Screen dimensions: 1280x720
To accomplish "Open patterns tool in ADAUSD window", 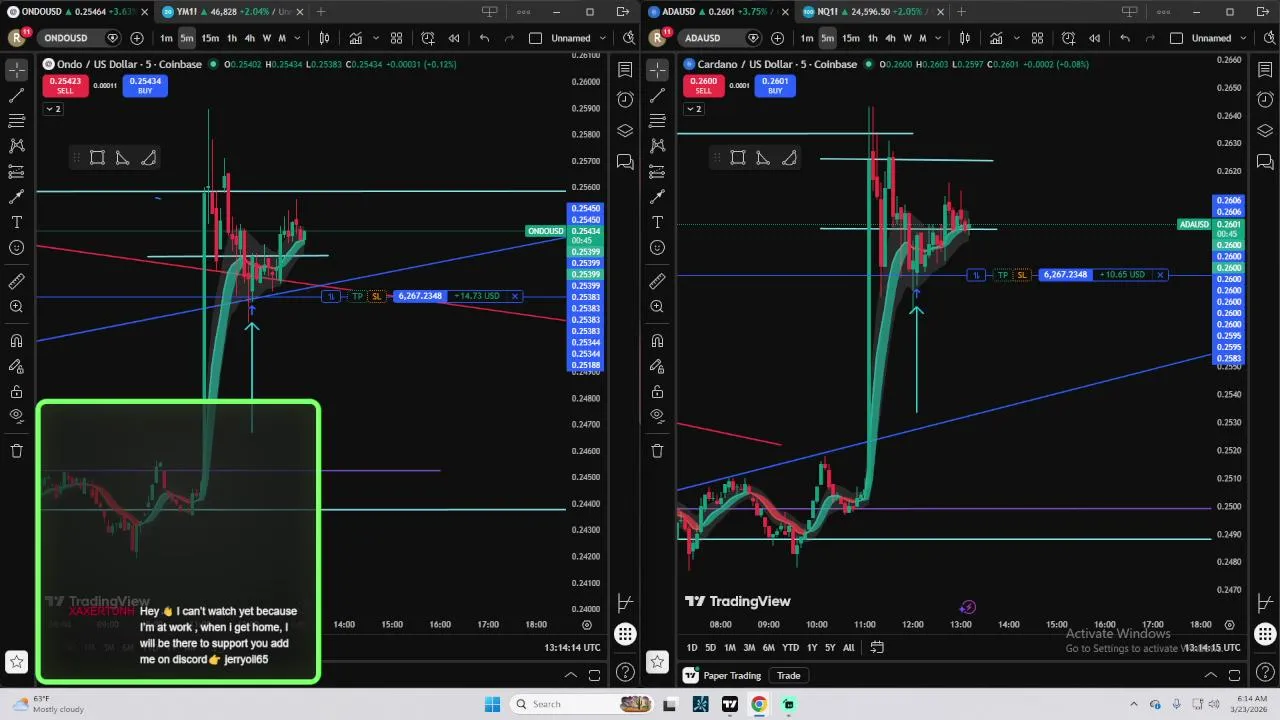I will (x=657, y=146).
